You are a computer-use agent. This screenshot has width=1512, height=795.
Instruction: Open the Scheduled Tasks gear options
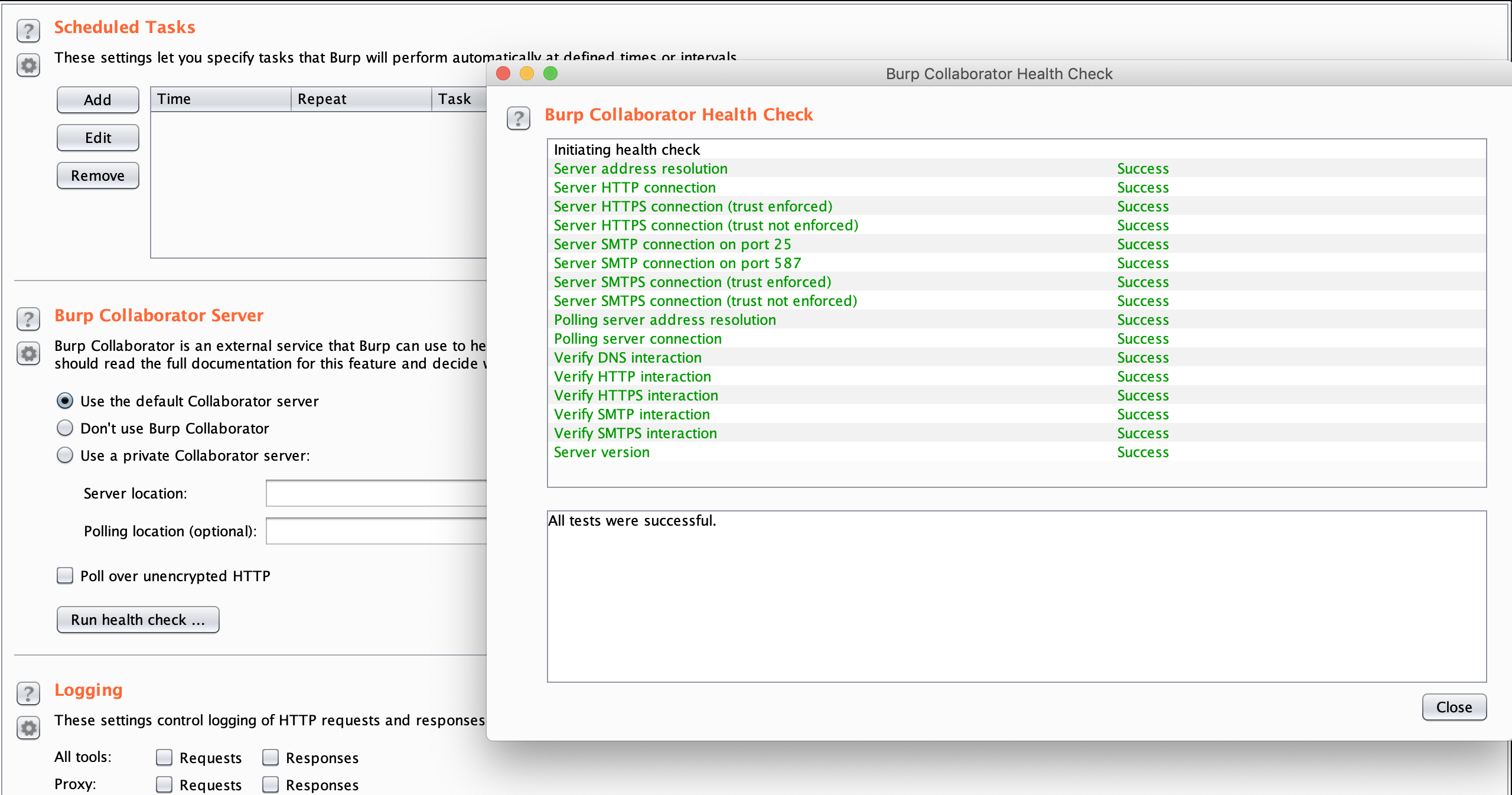pyautogui.click(x=28, y=65)
